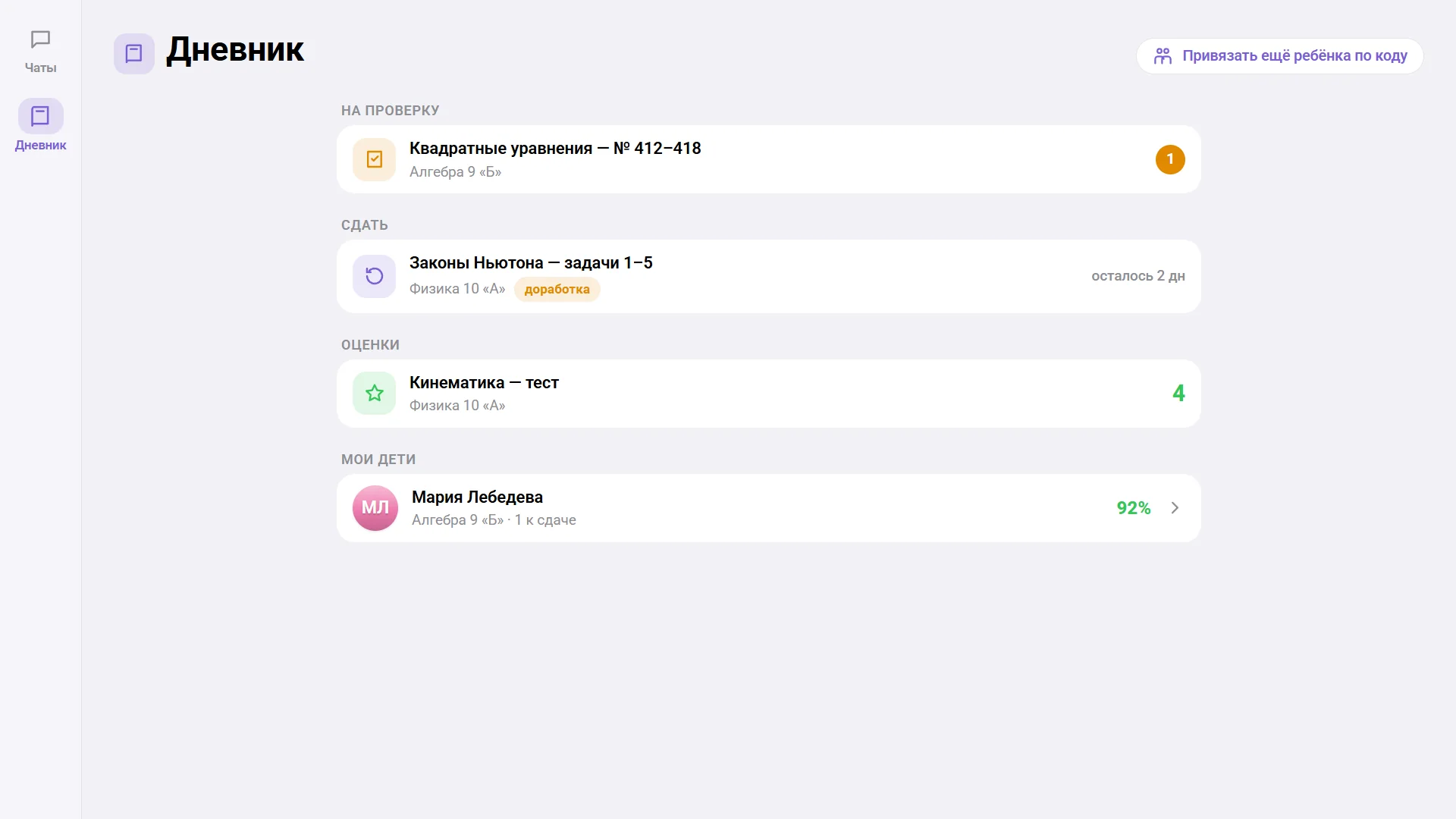Click the orange badge showing 1
The width and height of the screenshot is (1456, 819).
(x=1170, y=159)
